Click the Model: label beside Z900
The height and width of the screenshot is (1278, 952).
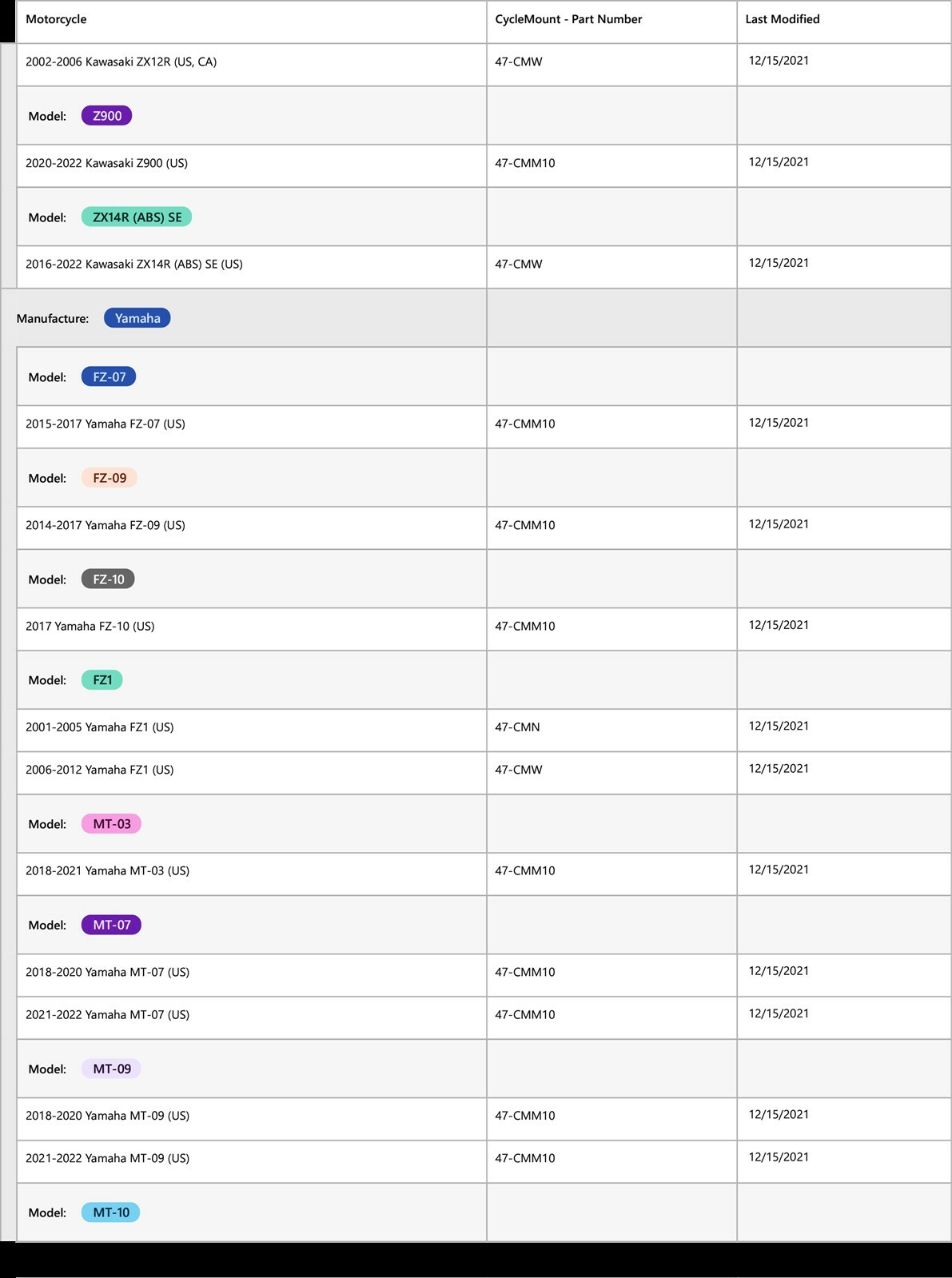47,116
